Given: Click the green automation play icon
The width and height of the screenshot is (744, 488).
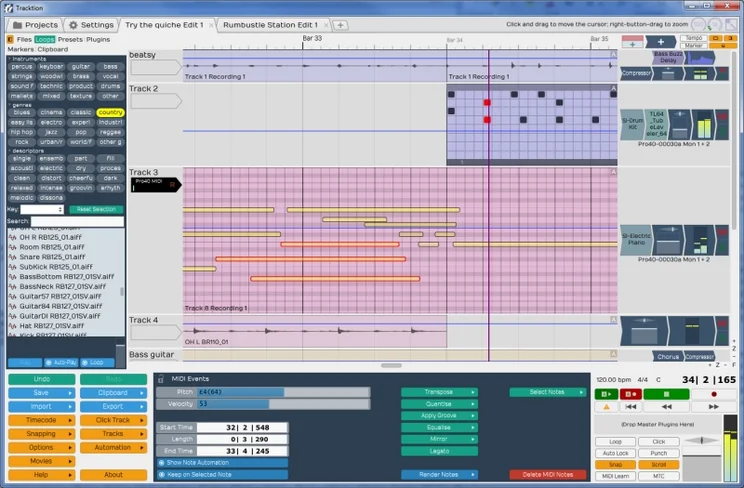Looking at the screenshot, I should pyautogui.click(x=605, y=394).
